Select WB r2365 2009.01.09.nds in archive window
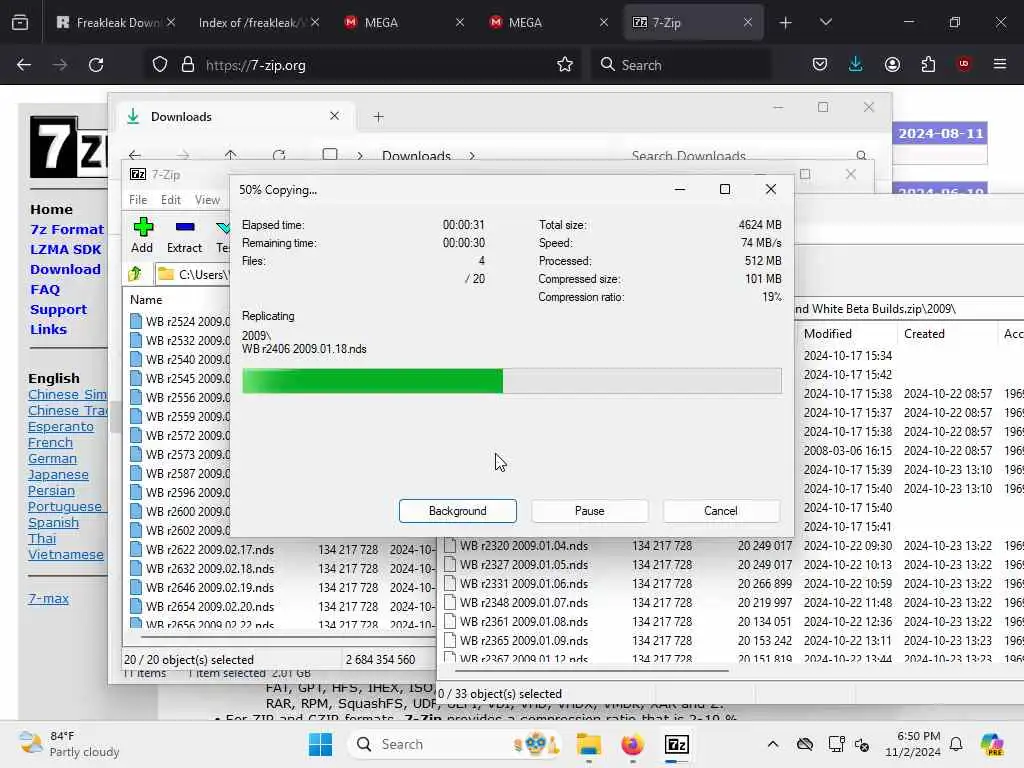Screen dimensions: 1024x768 pyautogui.click(x=524, y=641)
